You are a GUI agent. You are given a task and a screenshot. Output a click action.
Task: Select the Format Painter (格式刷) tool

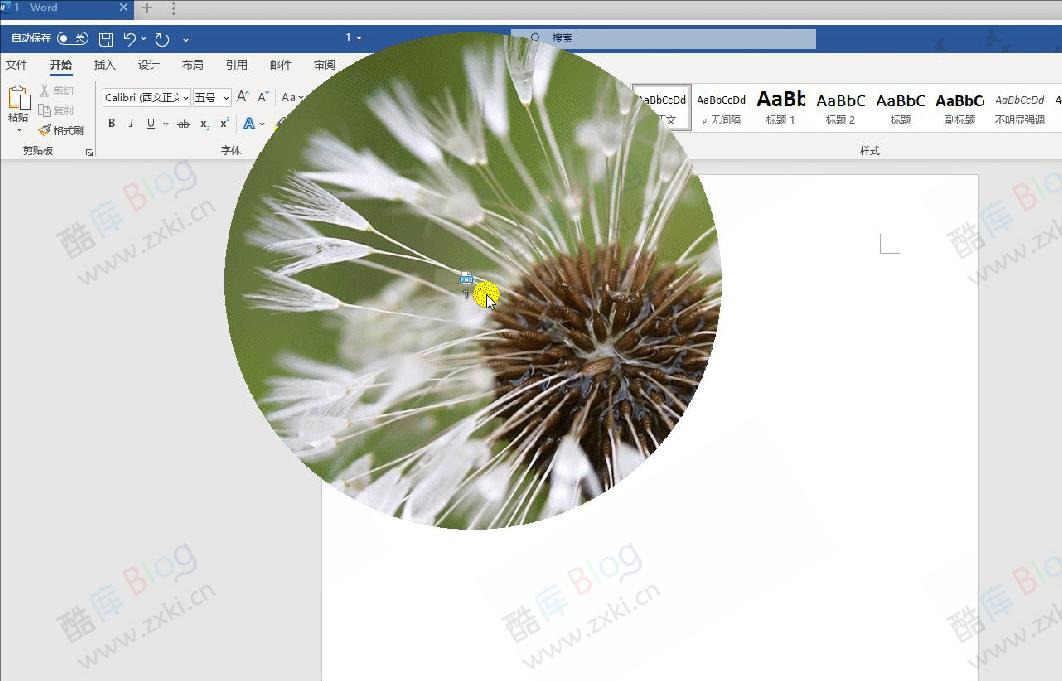[x=61, y=130]
